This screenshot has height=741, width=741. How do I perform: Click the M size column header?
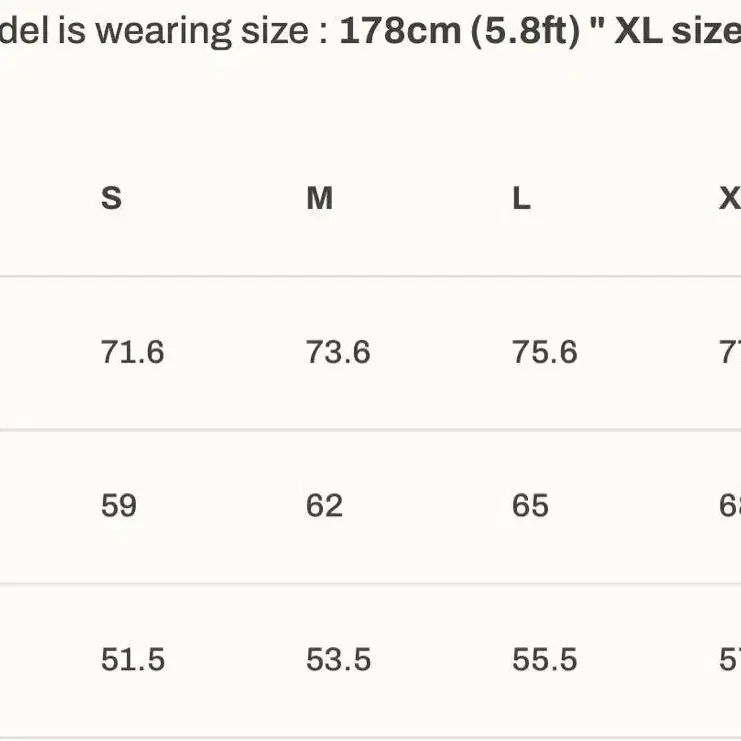click(320, 198)
